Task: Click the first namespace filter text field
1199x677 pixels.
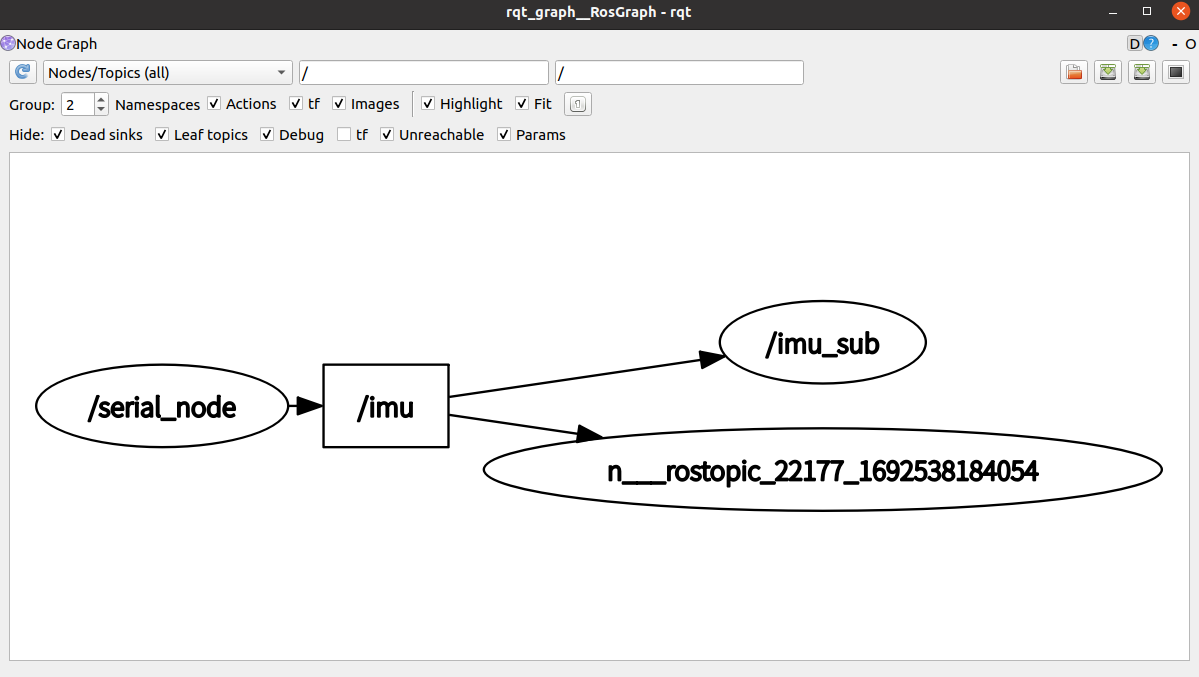Action: pyautogui.click(x=423, y=73)
